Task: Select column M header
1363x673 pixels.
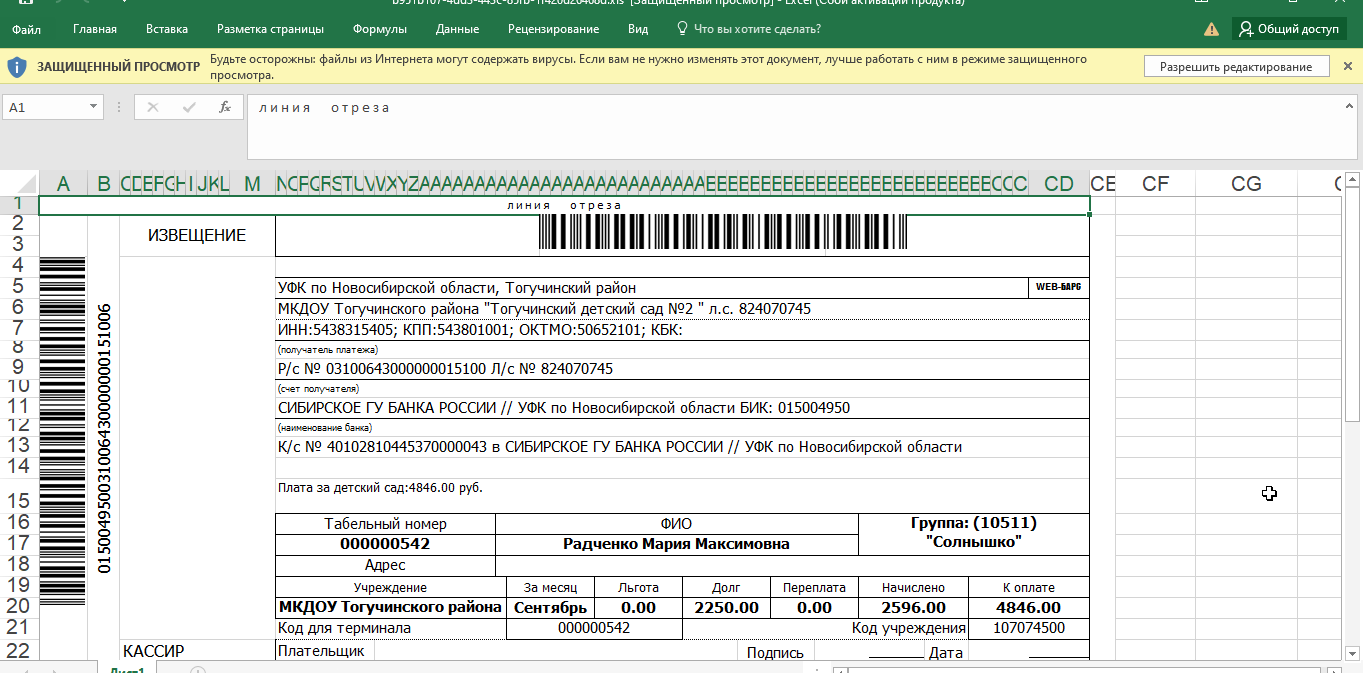Action: click(x=252, y=184)
